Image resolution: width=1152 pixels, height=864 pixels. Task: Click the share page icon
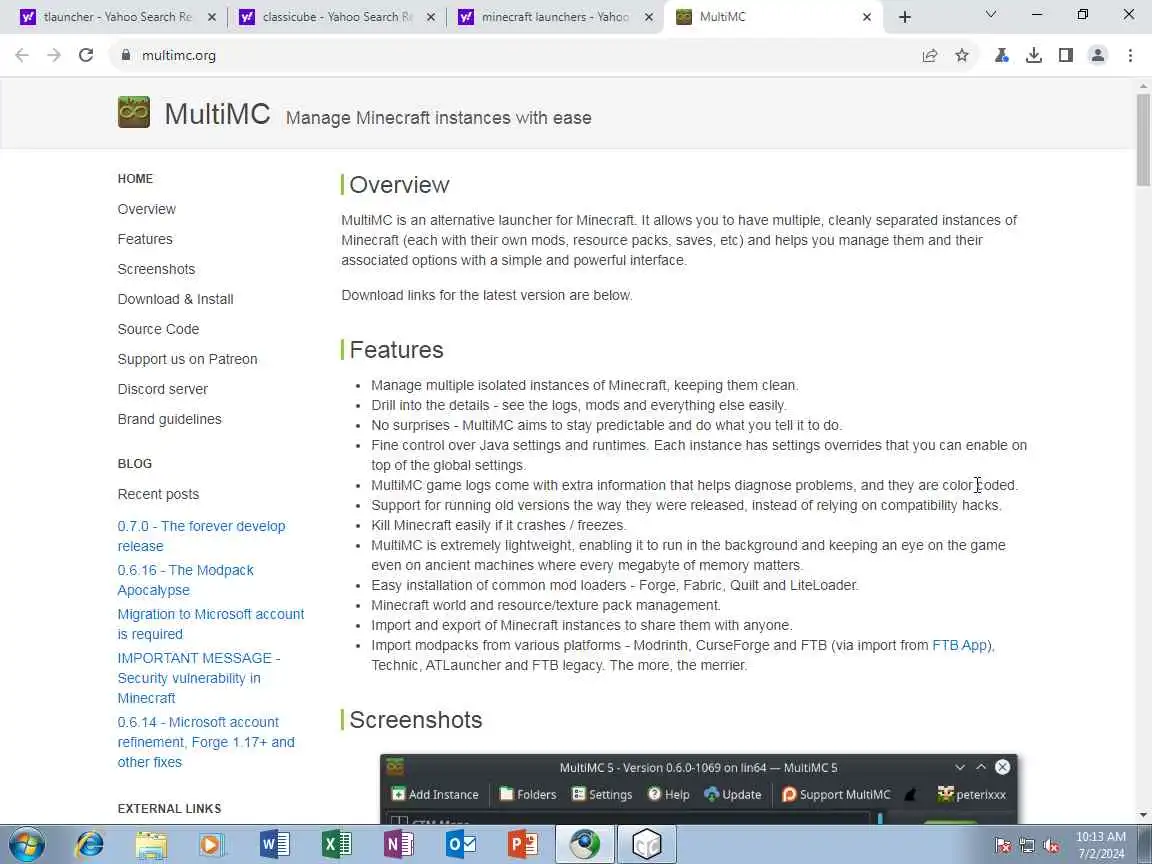(x=929, y=55)
